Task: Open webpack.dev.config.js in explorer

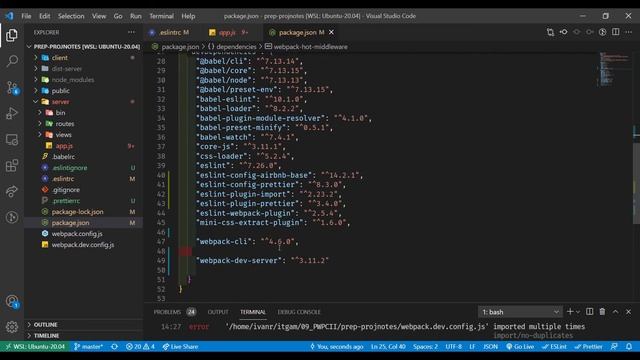Action: point(82,245)
